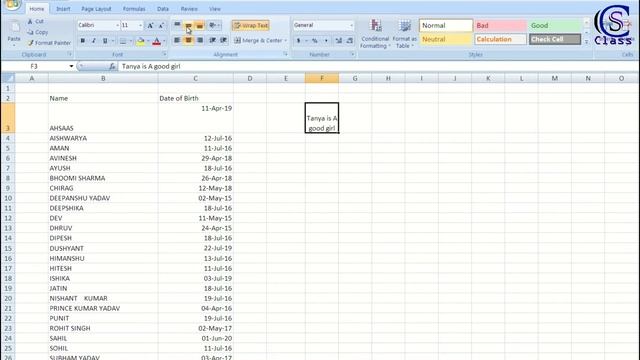640x360 pixels.
Task: Open the Underline style dropdown arrow
Action: [112, 40]
